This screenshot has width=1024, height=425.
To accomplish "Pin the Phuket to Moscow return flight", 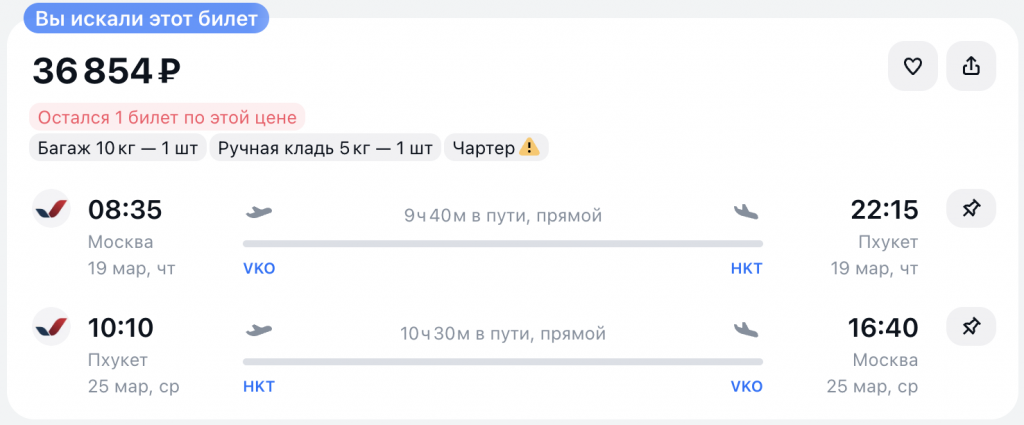I will 970,326.
